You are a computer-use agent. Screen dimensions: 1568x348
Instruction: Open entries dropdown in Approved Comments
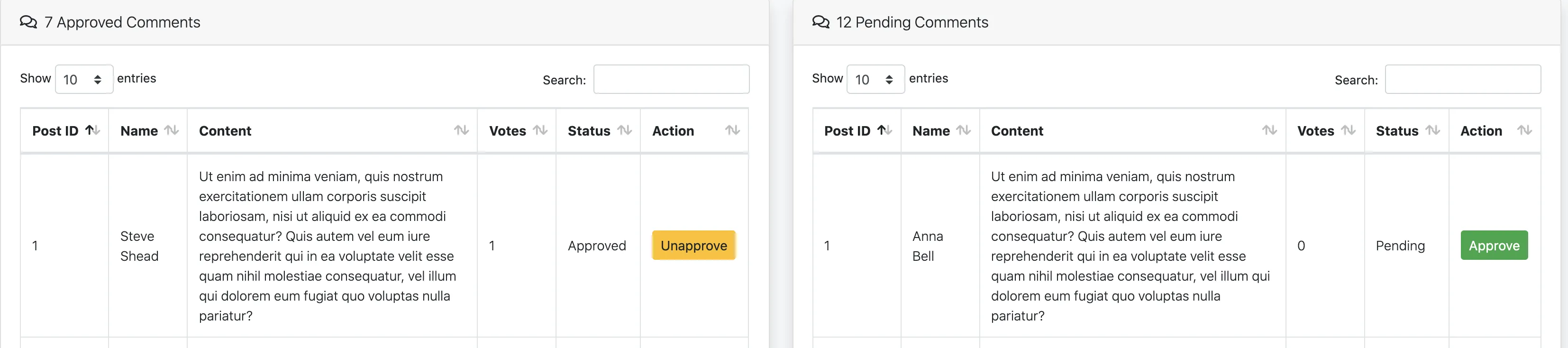coord(84,79)
